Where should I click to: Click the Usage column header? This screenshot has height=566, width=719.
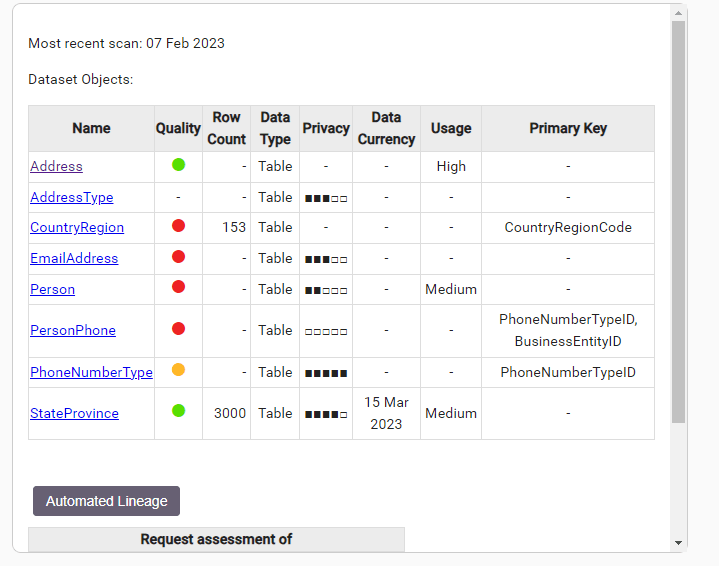[x=451, y=128]
